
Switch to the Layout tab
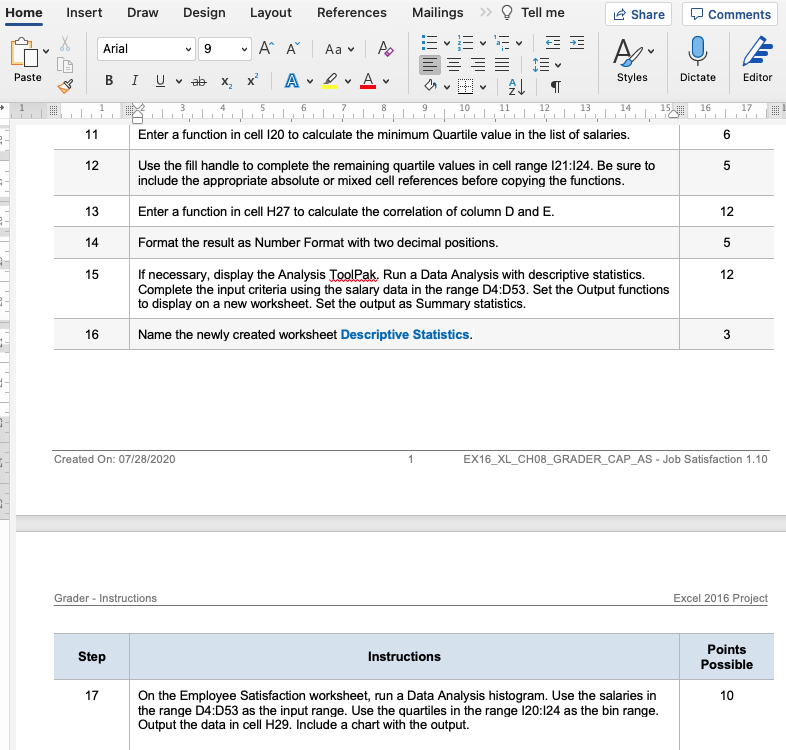pyautogui.click(x=271, y=13)
